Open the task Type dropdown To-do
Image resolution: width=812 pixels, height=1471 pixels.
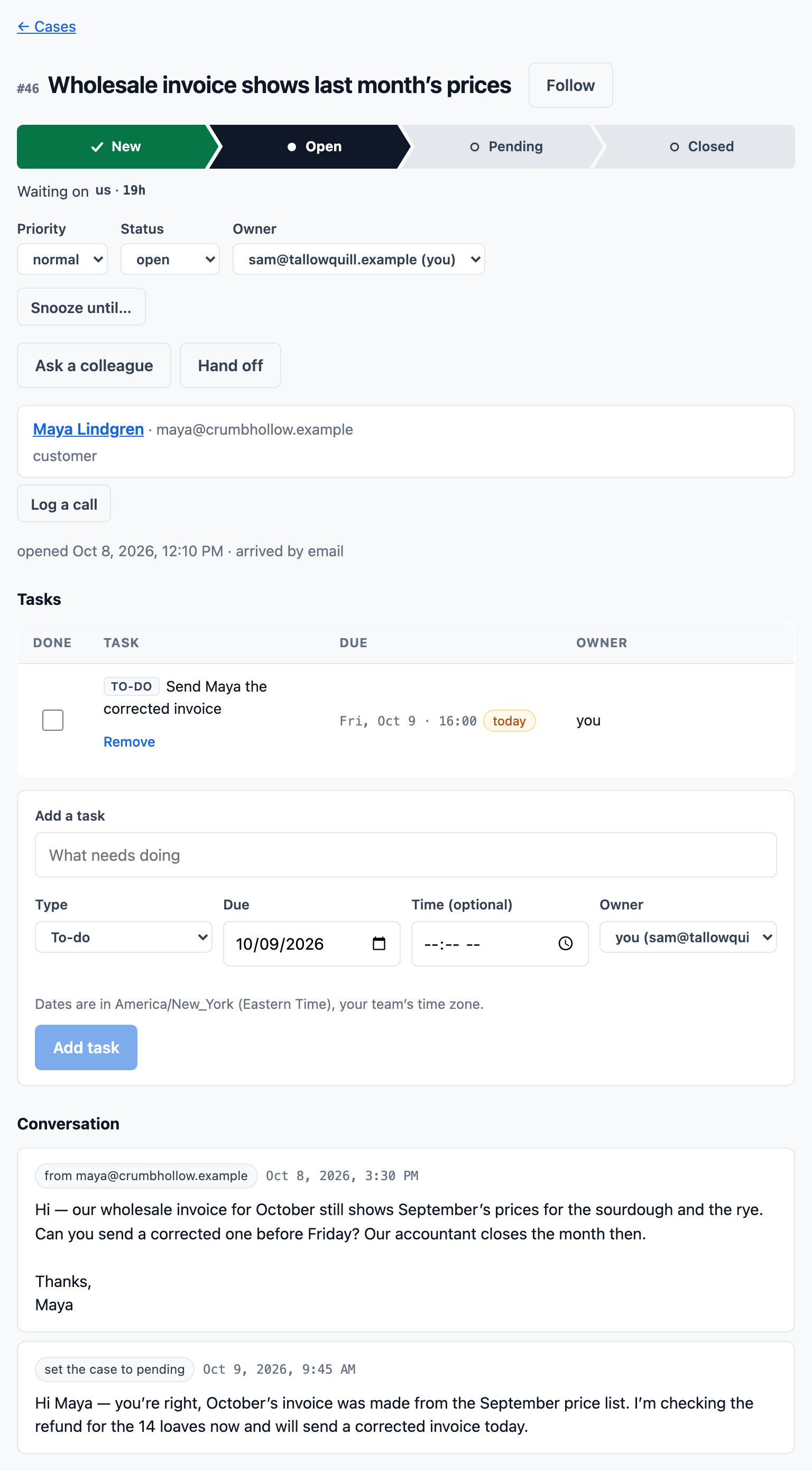pos(123,937)
